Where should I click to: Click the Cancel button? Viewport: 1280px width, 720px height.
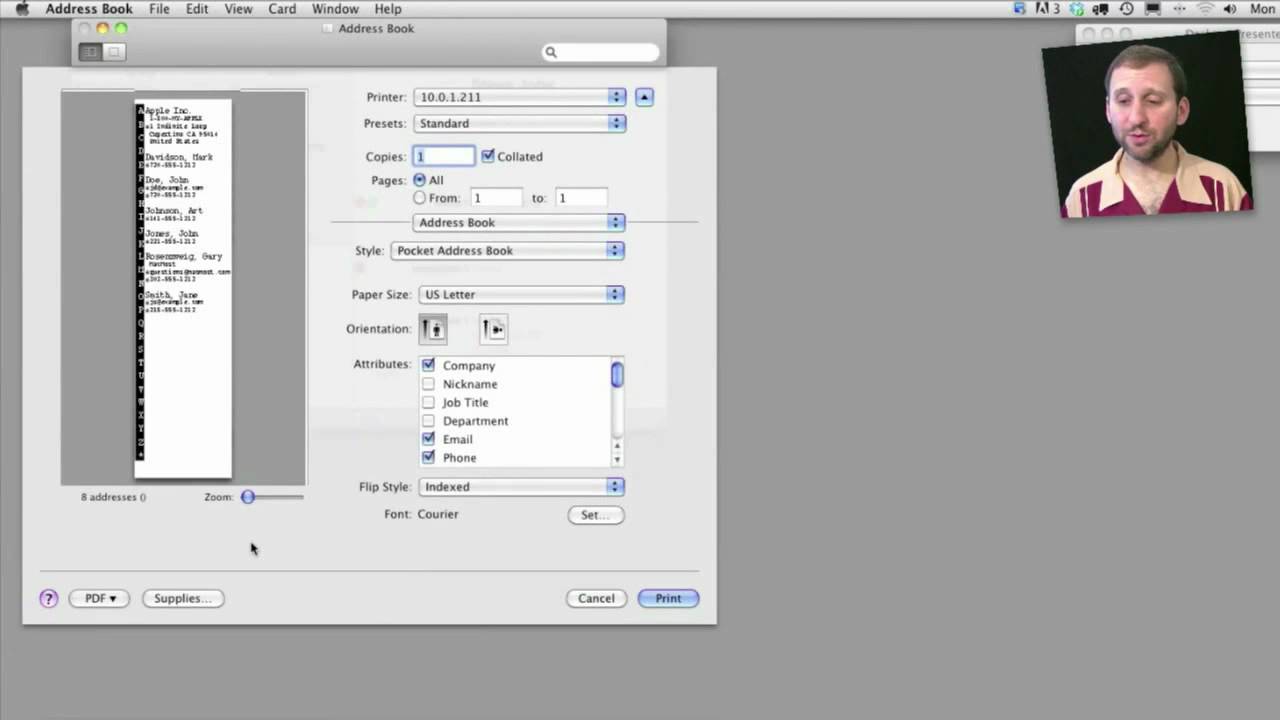596,598
